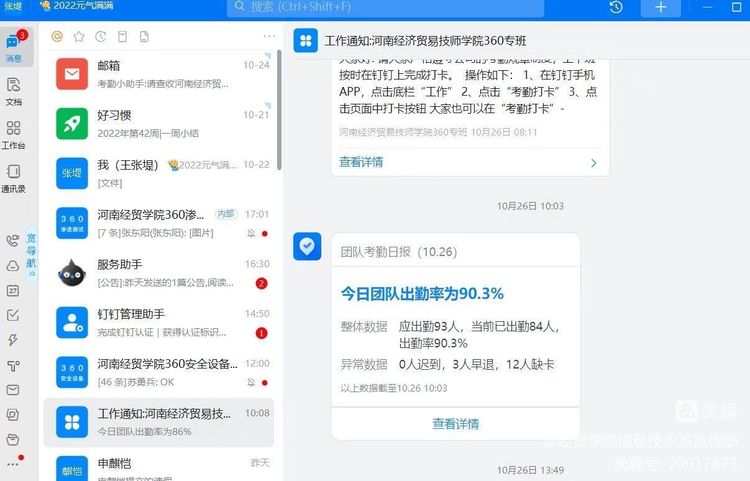Open the cloud drive icon in sidebar

point(13,266)
